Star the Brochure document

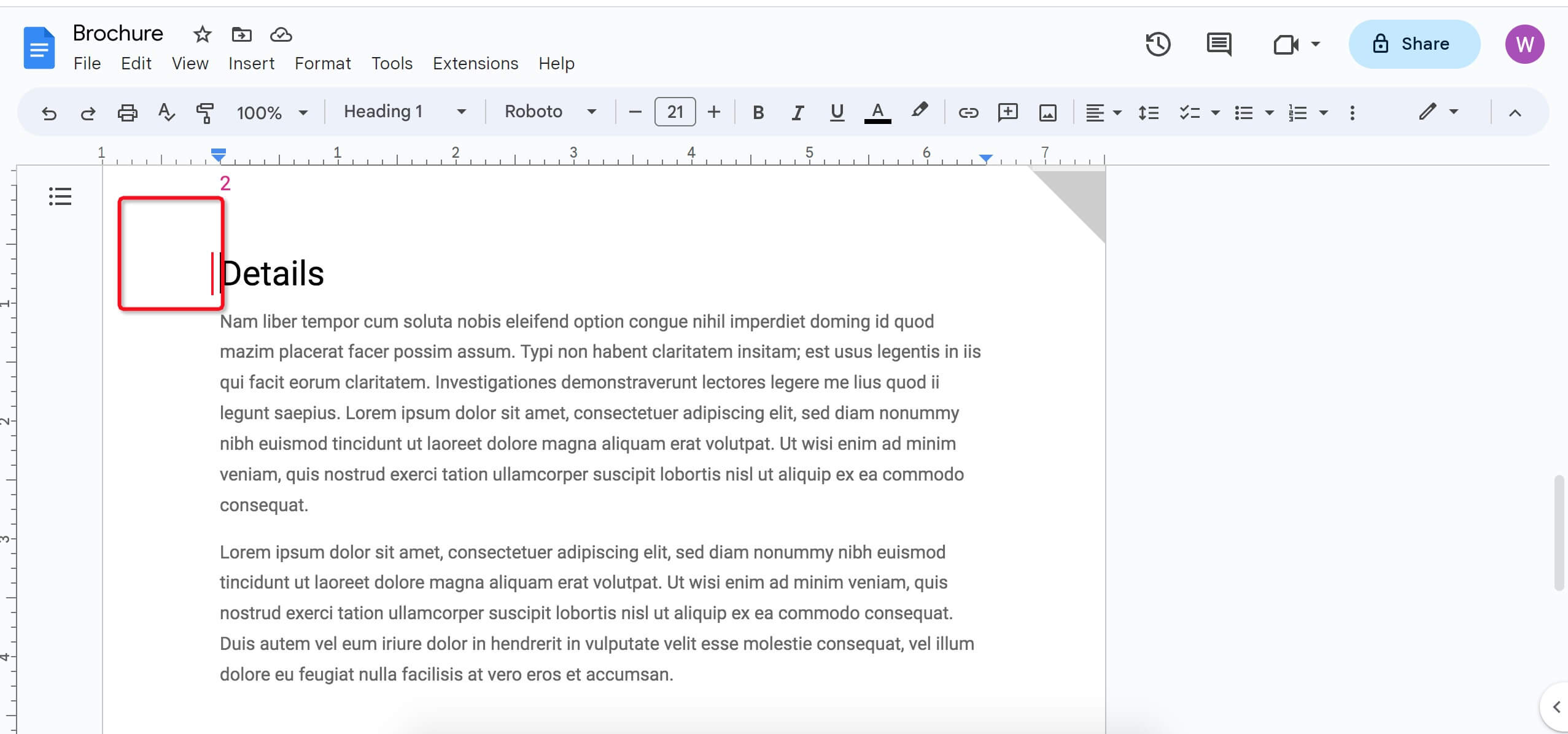tap(201, 35)
